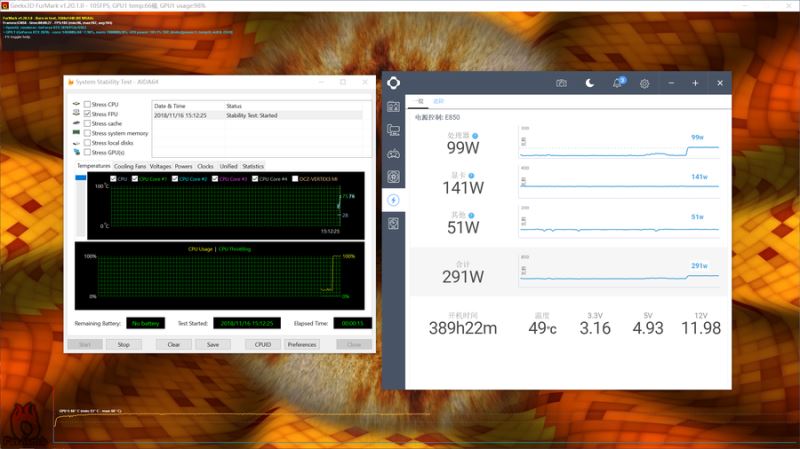Click the 49°C temperature value
This screenshot has height=449, width=800.
point(542,328)
